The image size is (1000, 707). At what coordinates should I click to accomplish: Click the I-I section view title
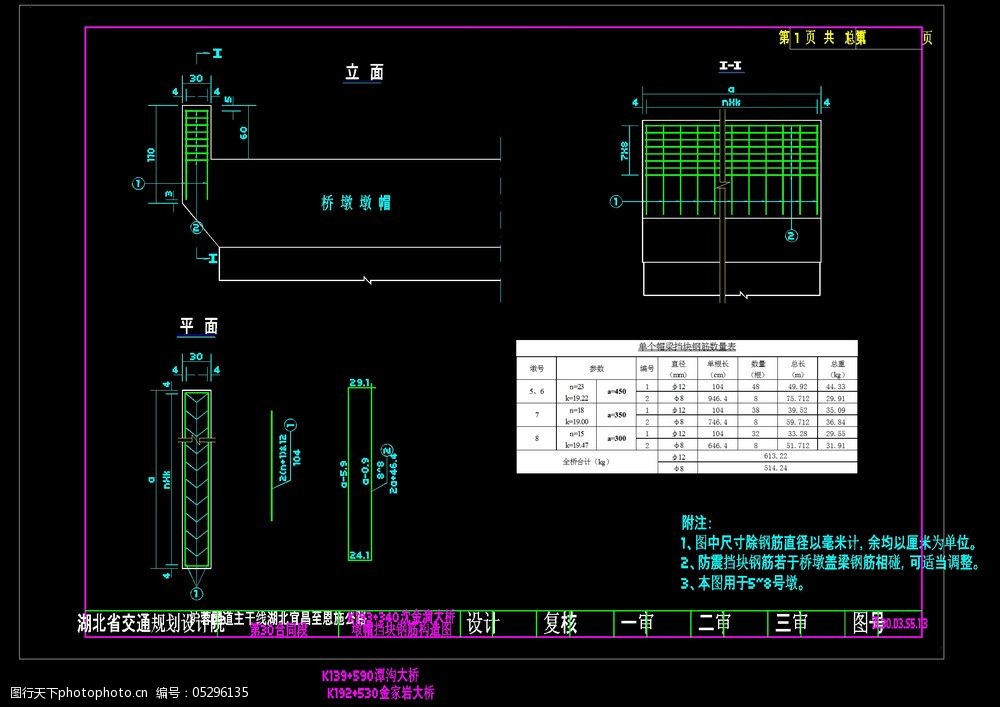click(x=730, y=67)
